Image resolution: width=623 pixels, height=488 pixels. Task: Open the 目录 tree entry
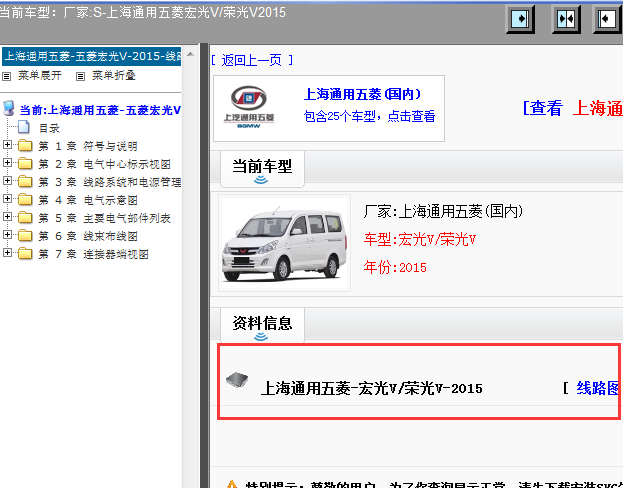point(49,128)
